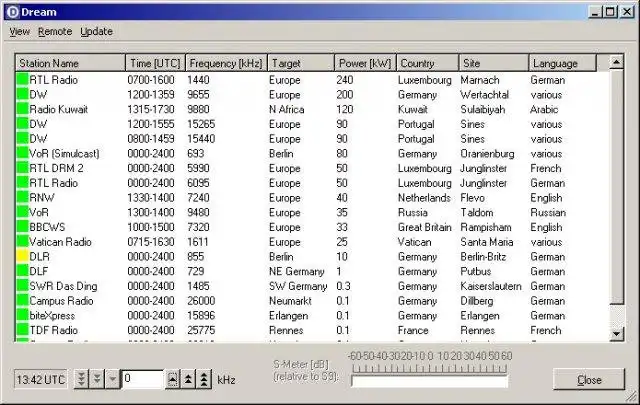Click the frequency cell 1440
The image size is (640, 405).
pos(198,80)
